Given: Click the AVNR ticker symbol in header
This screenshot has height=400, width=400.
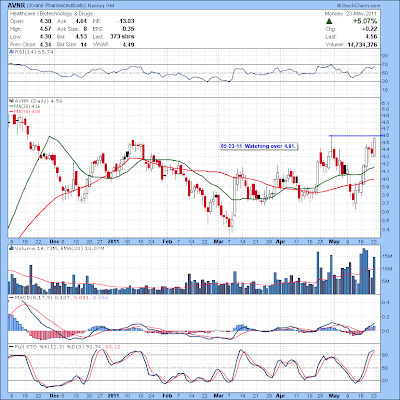Looking at the screenshot, I should [x=16, y=6].
